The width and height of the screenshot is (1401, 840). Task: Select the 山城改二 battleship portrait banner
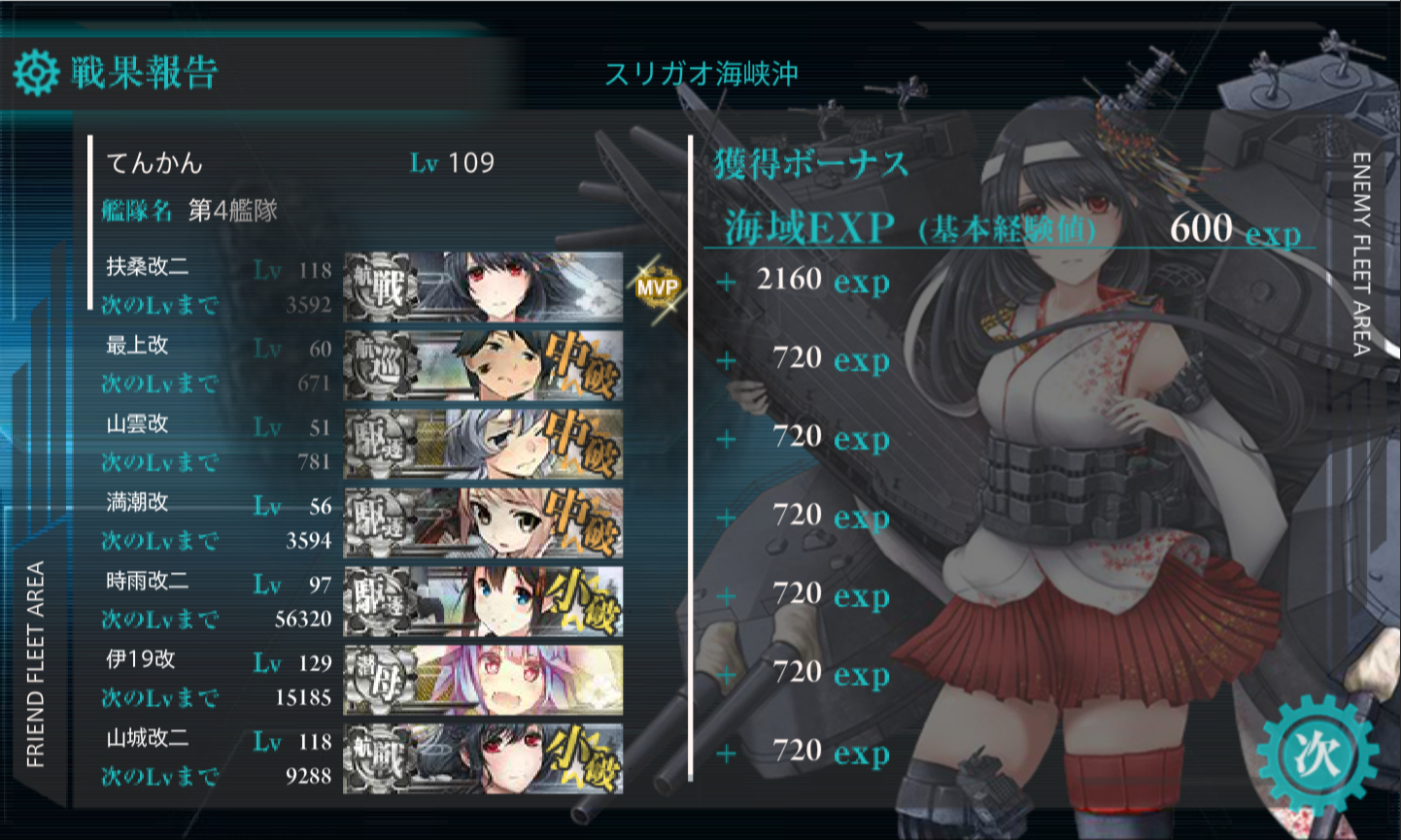point(484,759)
